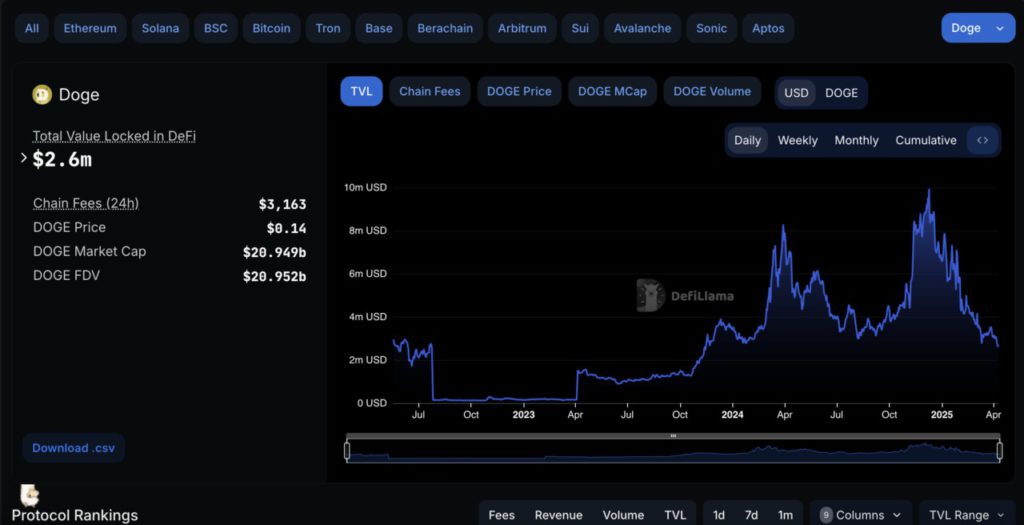Click the Download .csv button

point(73,448)
